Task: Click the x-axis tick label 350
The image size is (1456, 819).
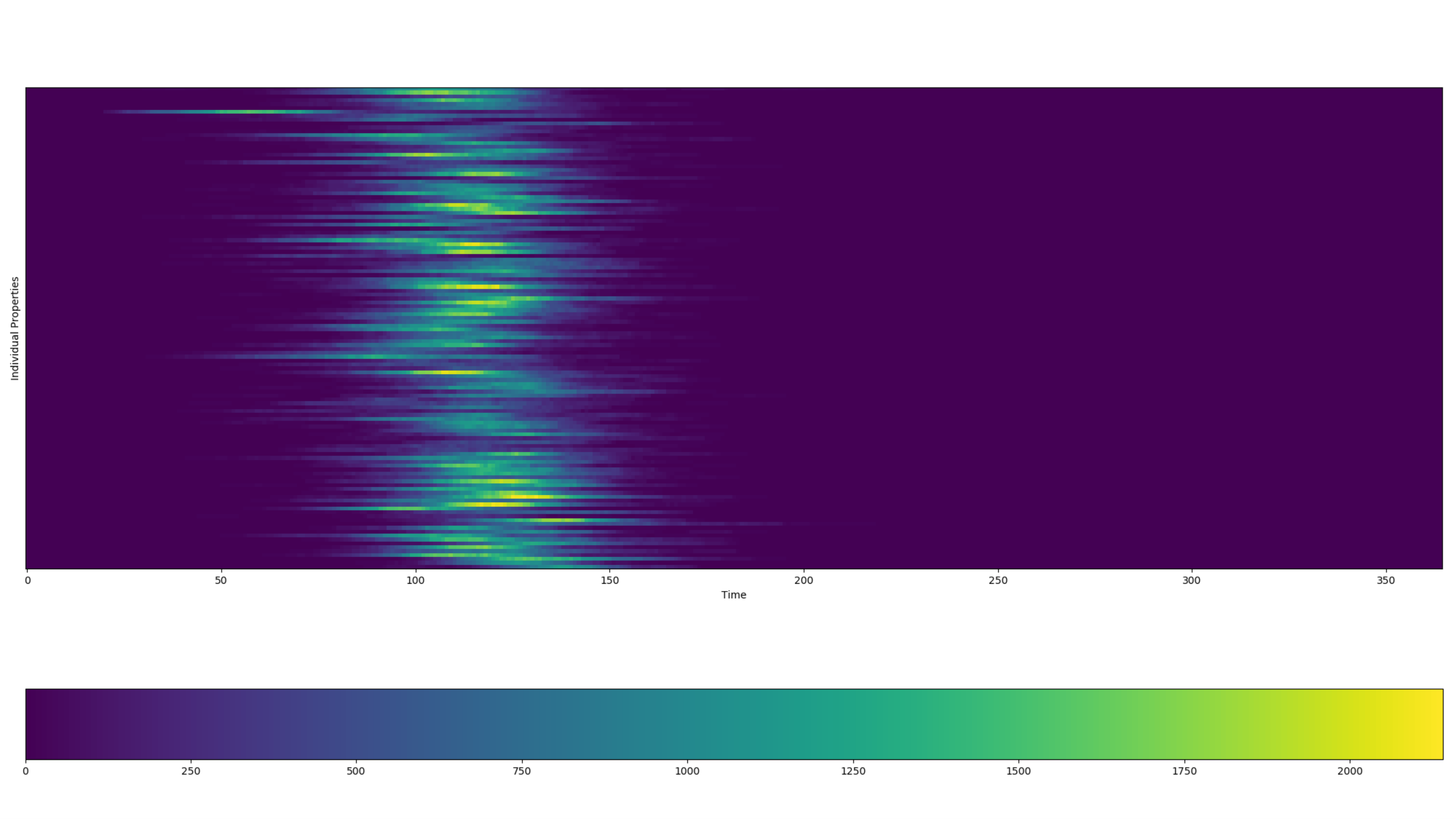Action: tap(1385, 580)
